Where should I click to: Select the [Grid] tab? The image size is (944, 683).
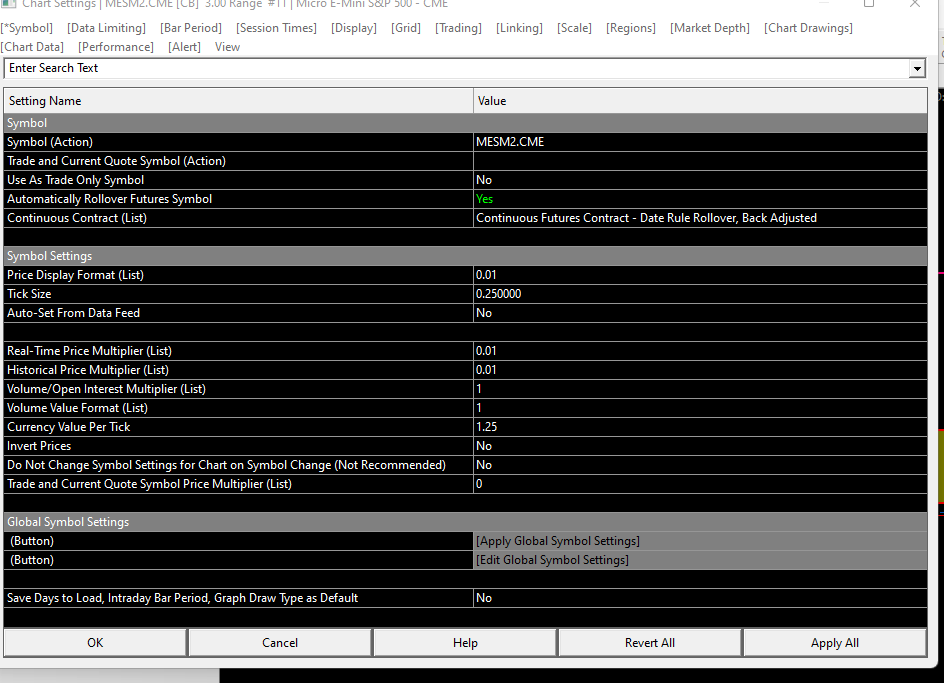click(x=406, y=28)
